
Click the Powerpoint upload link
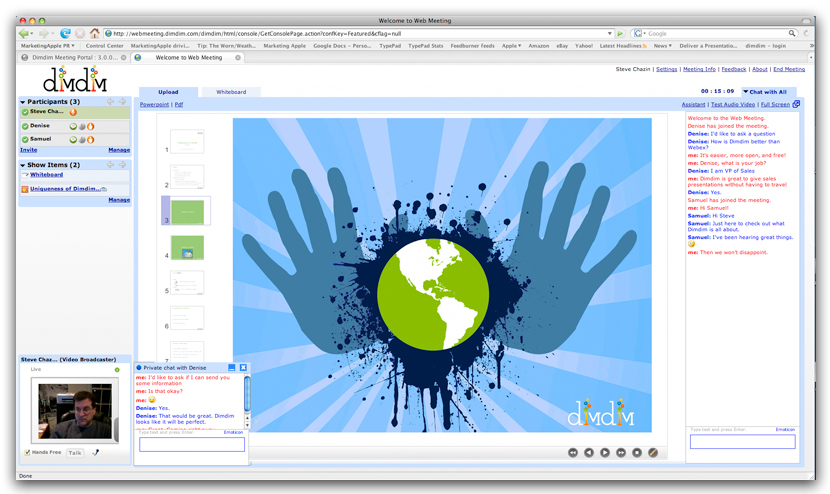point(155,104)
